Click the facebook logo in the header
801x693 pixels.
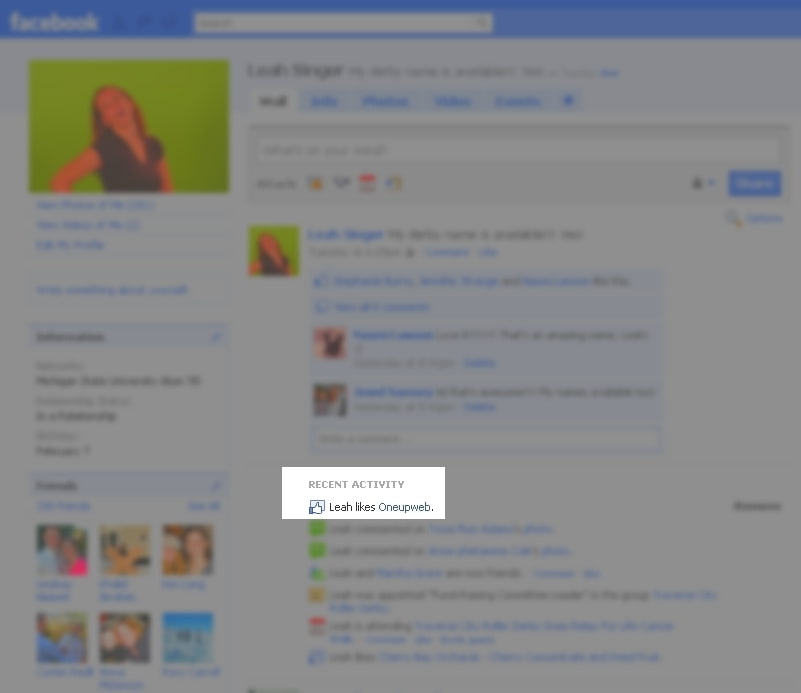point(54,22)
